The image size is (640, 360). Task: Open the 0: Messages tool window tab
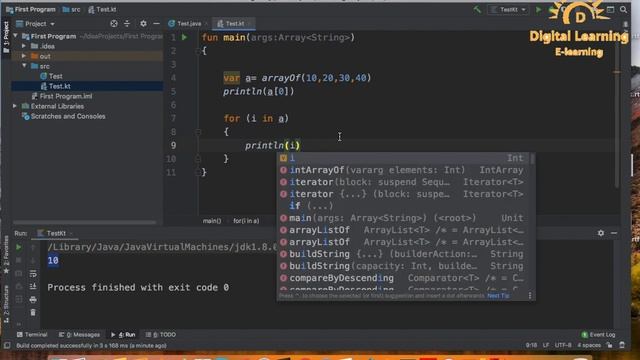coord(79,335)
